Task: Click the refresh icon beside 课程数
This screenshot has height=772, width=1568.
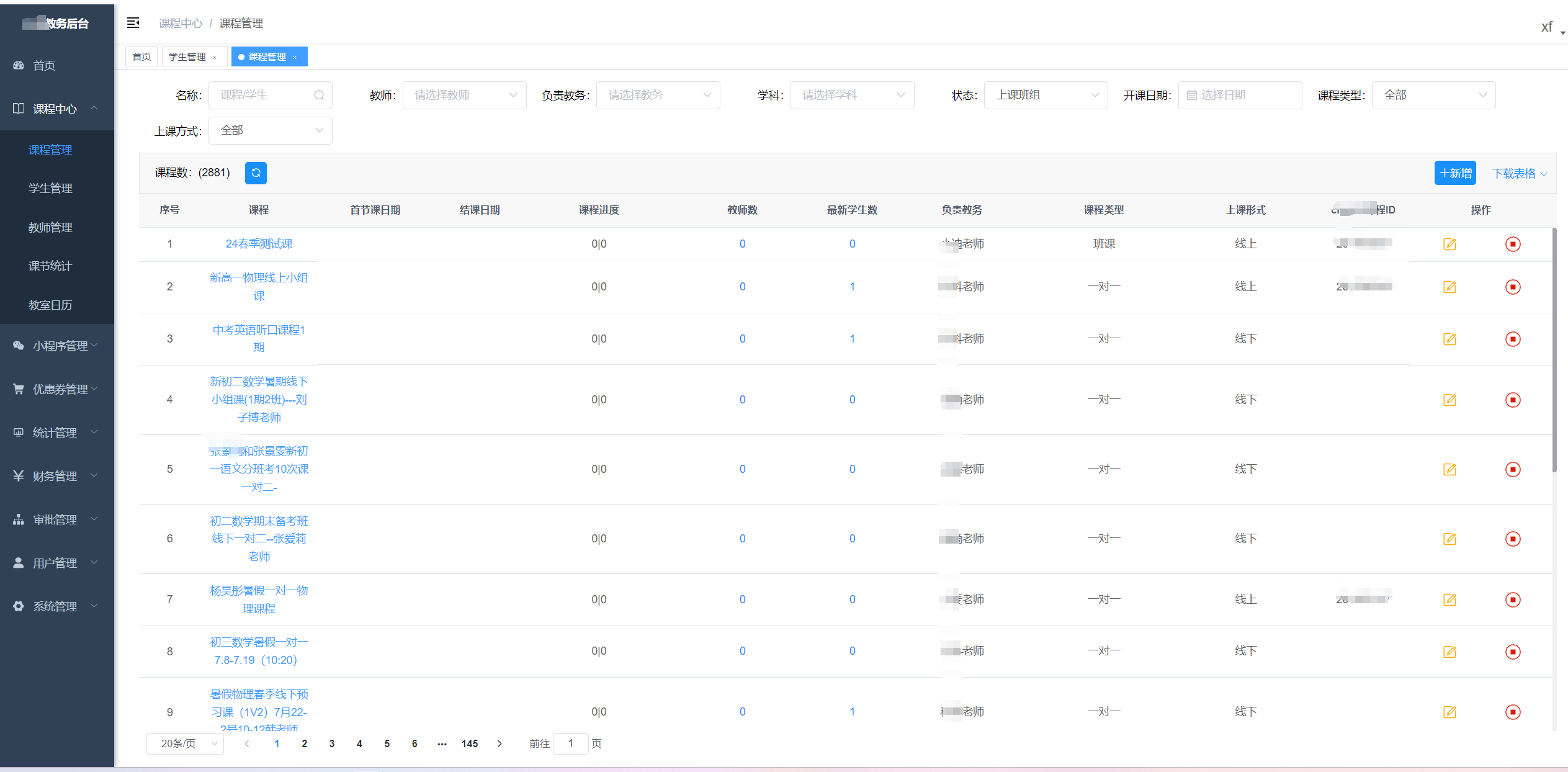Action: pyautogui.click(x=256, y=173)
